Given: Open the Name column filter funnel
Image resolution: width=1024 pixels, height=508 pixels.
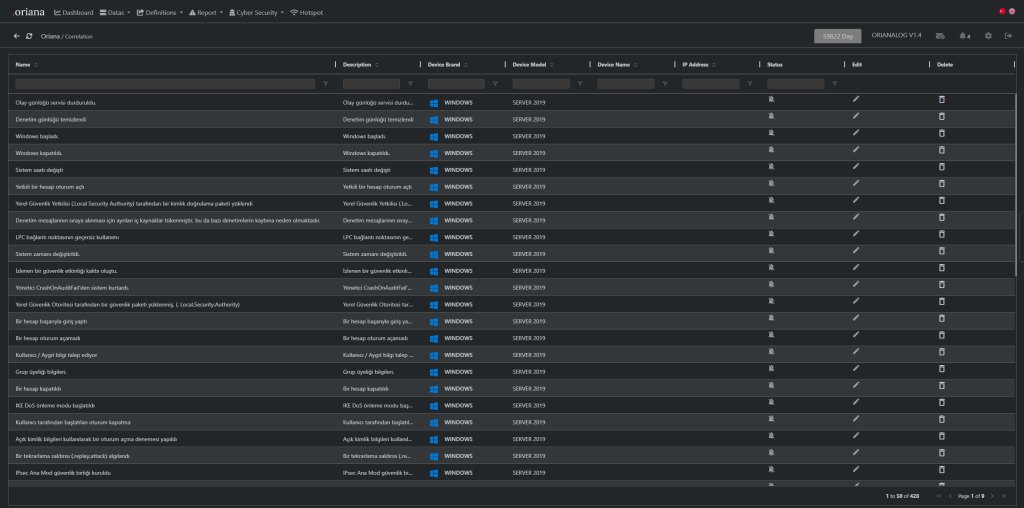Looking at the screenshot, I should tap(326, 84).
